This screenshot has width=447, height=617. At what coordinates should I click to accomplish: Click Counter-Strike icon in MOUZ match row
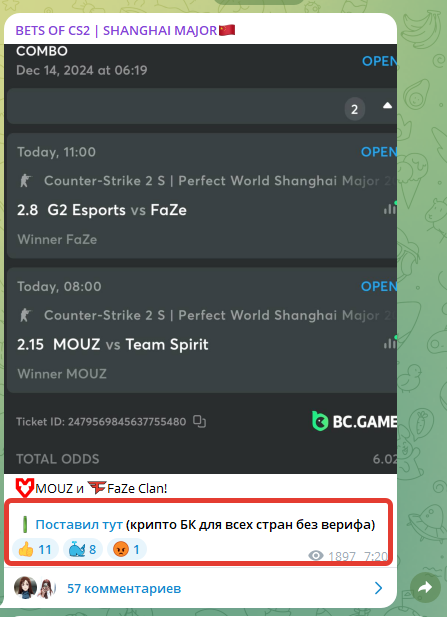pos(26,316)
